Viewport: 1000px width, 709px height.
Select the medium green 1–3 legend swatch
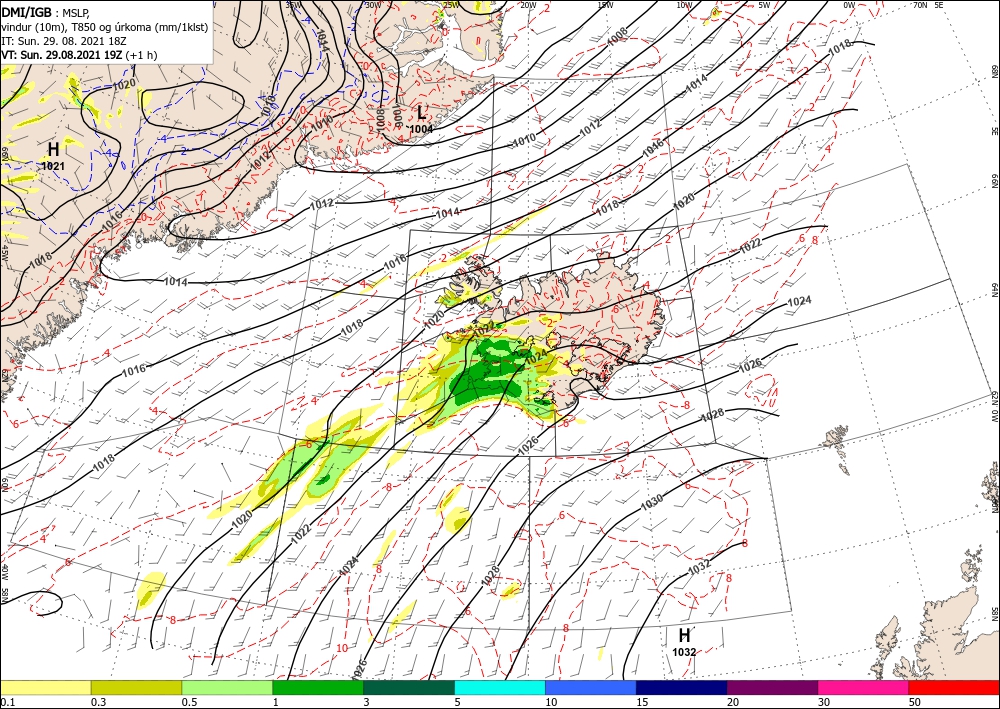tap(318, 687)
